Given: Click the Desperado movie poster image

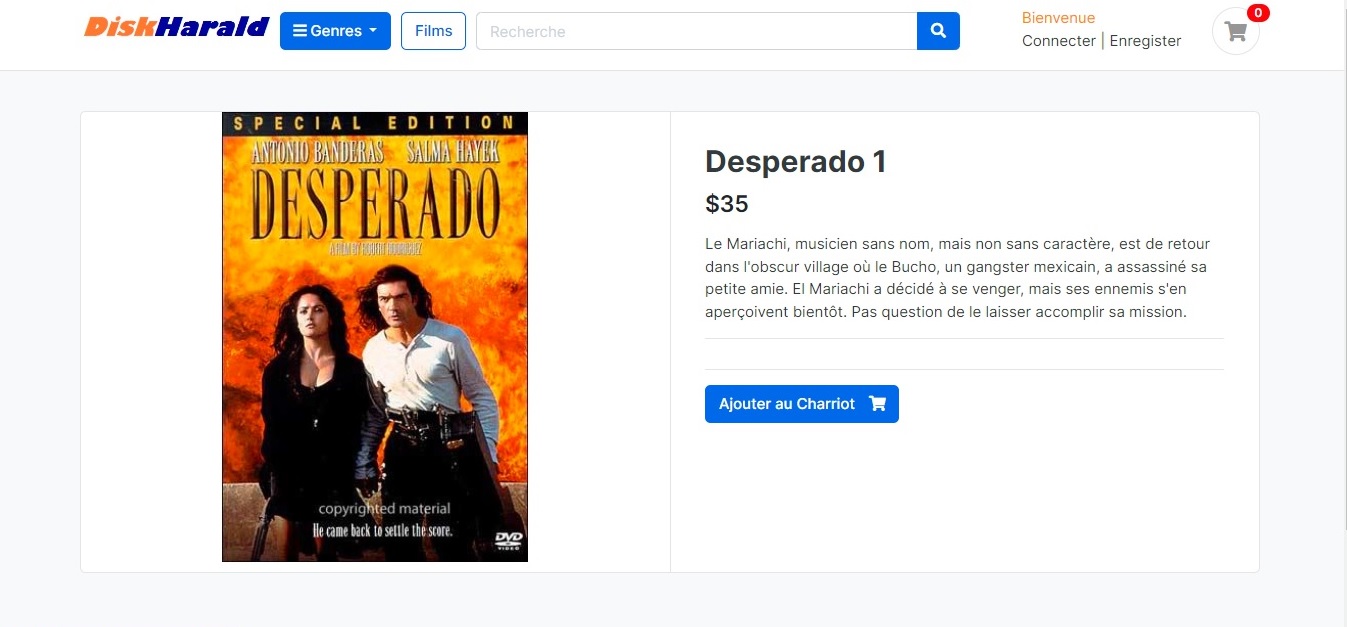Looking at the screenshot, I should [x=375, y=337].
